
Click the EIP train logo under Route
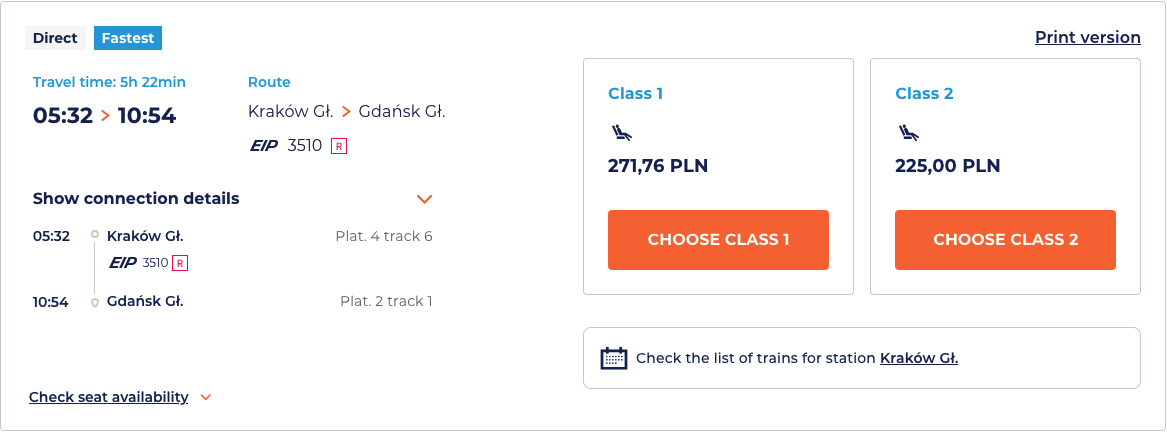264,146
